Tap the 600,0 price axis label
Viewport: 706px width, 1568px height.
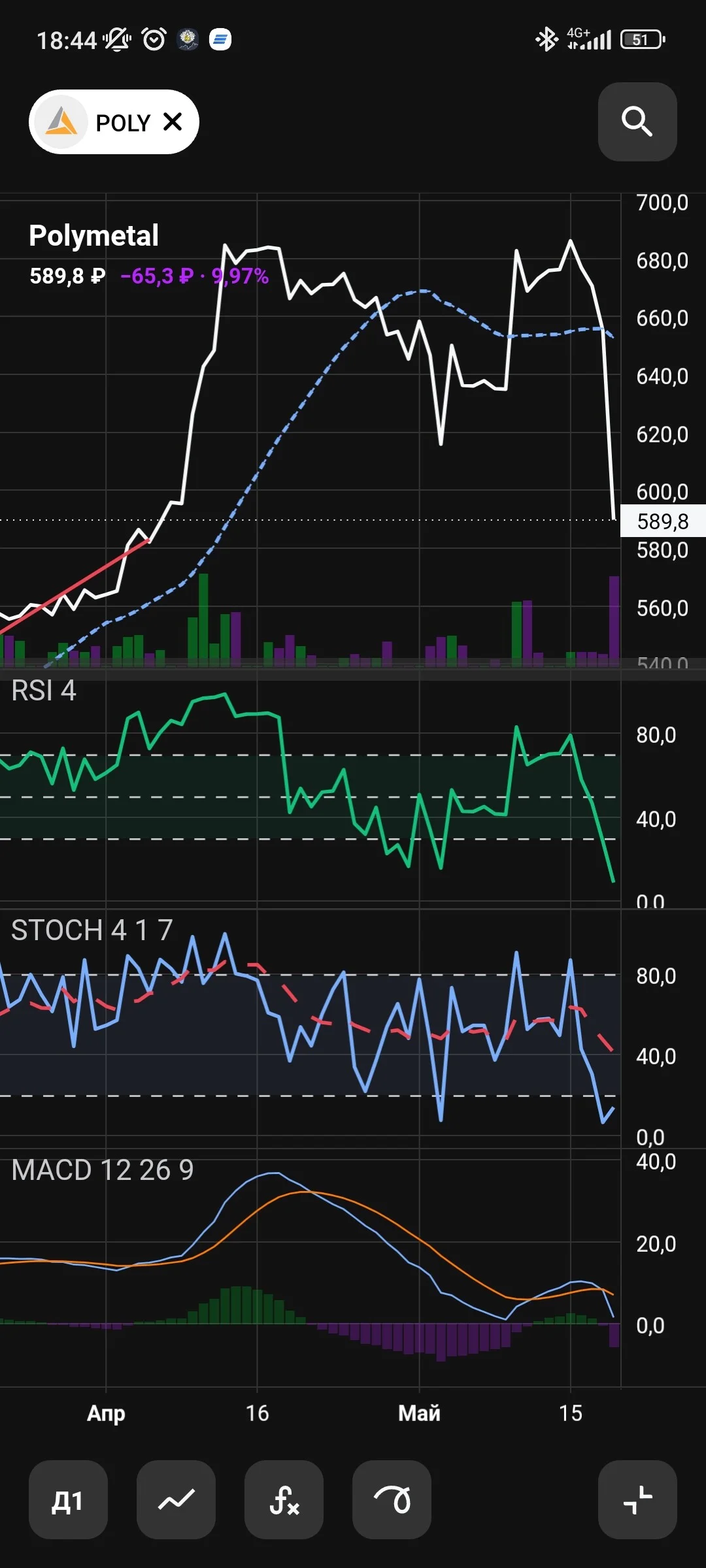coord(662,491)
